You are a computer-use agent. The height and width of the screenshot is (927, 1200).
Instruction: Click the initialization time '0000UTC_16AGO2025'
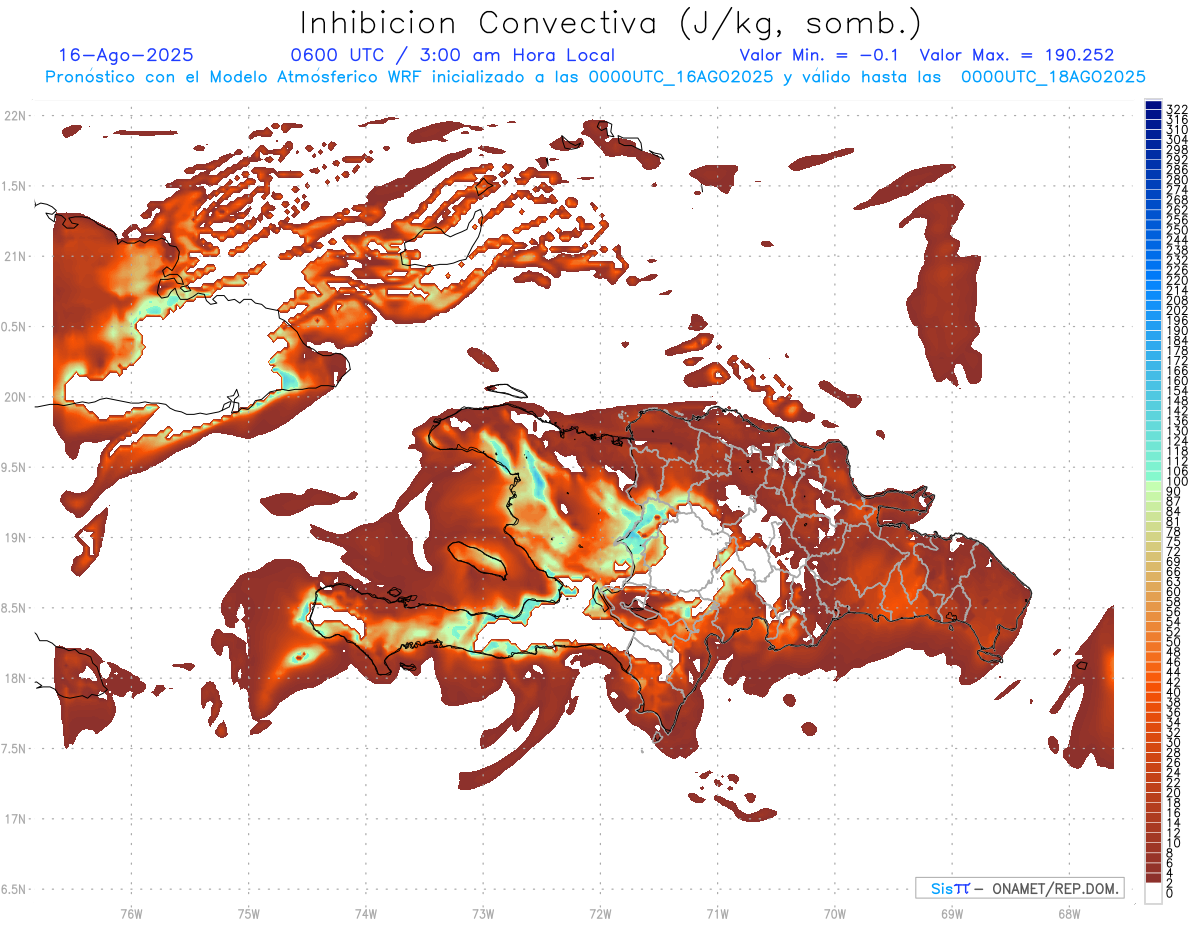tap(680, 77)
